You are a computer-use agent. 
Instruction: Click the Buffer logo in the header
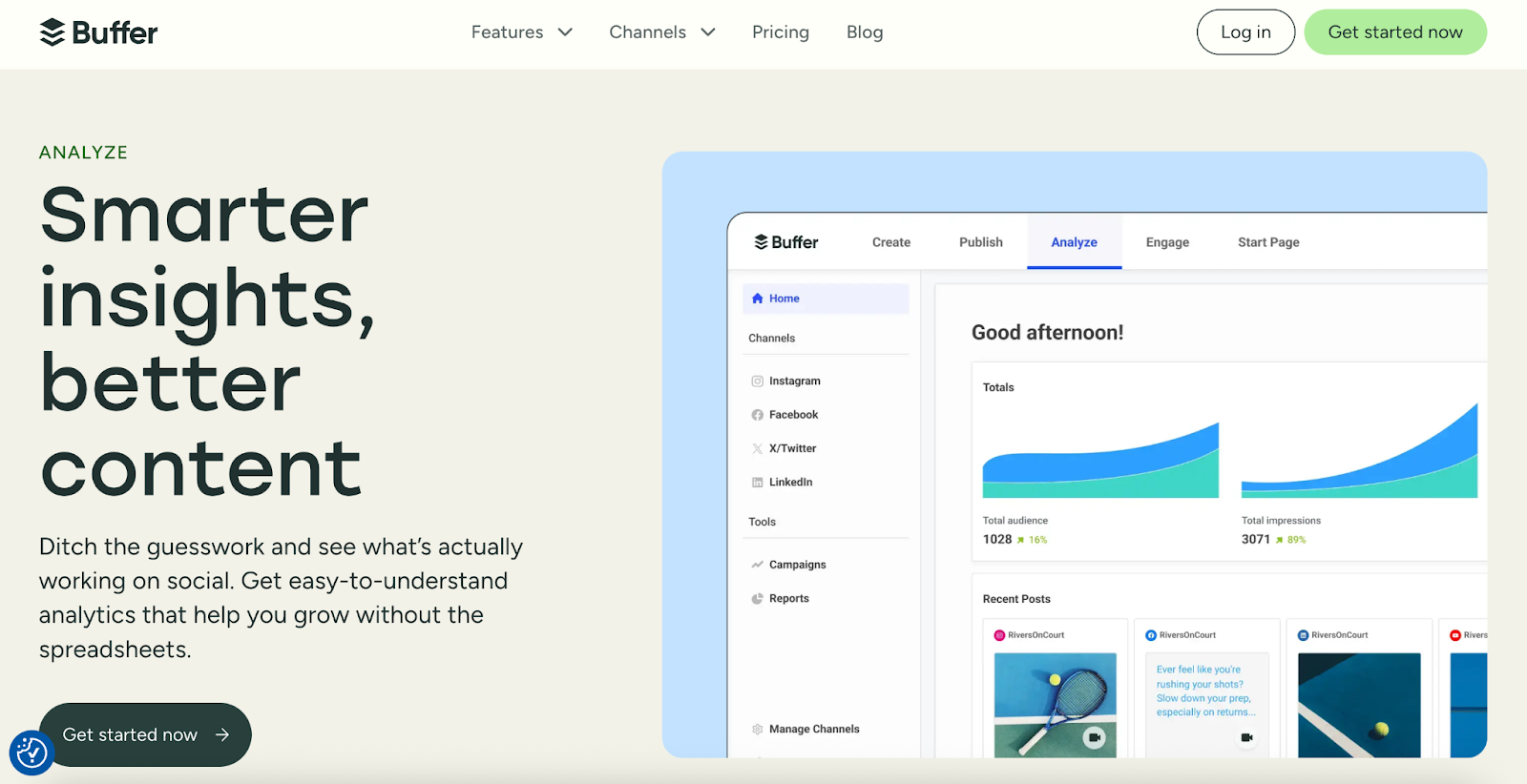point(98,32)
